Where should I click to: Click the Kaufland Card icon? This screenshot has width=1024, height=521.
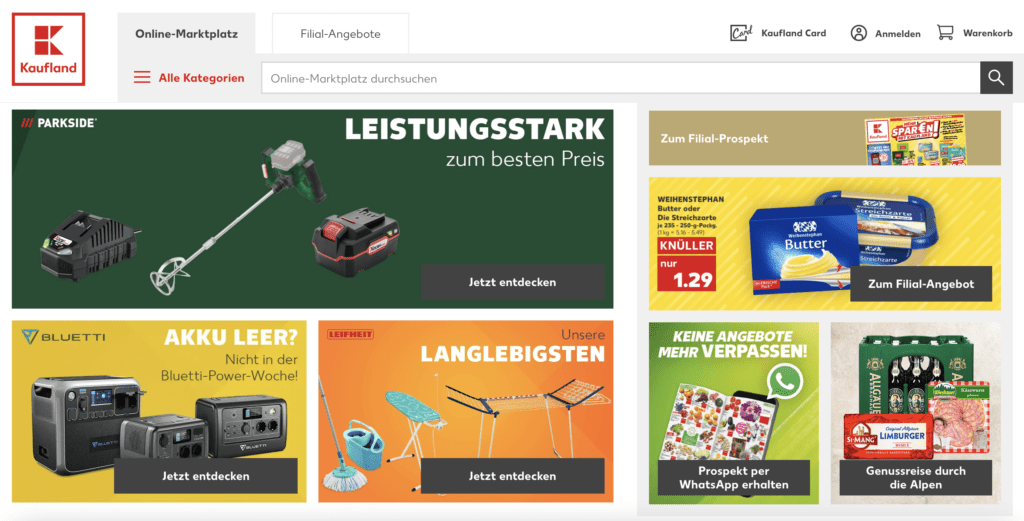click(x=741, y=33)
